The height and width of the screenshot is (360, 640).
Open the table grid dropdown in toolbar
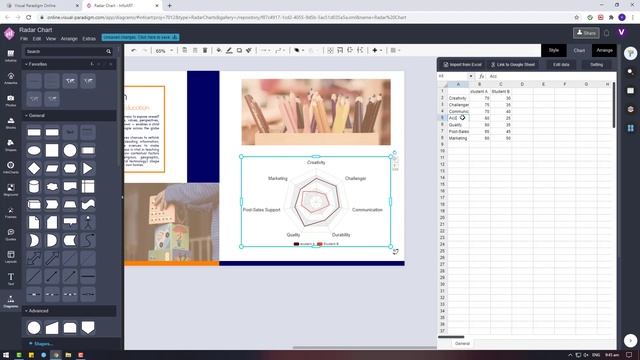click(x=395, y=50)
